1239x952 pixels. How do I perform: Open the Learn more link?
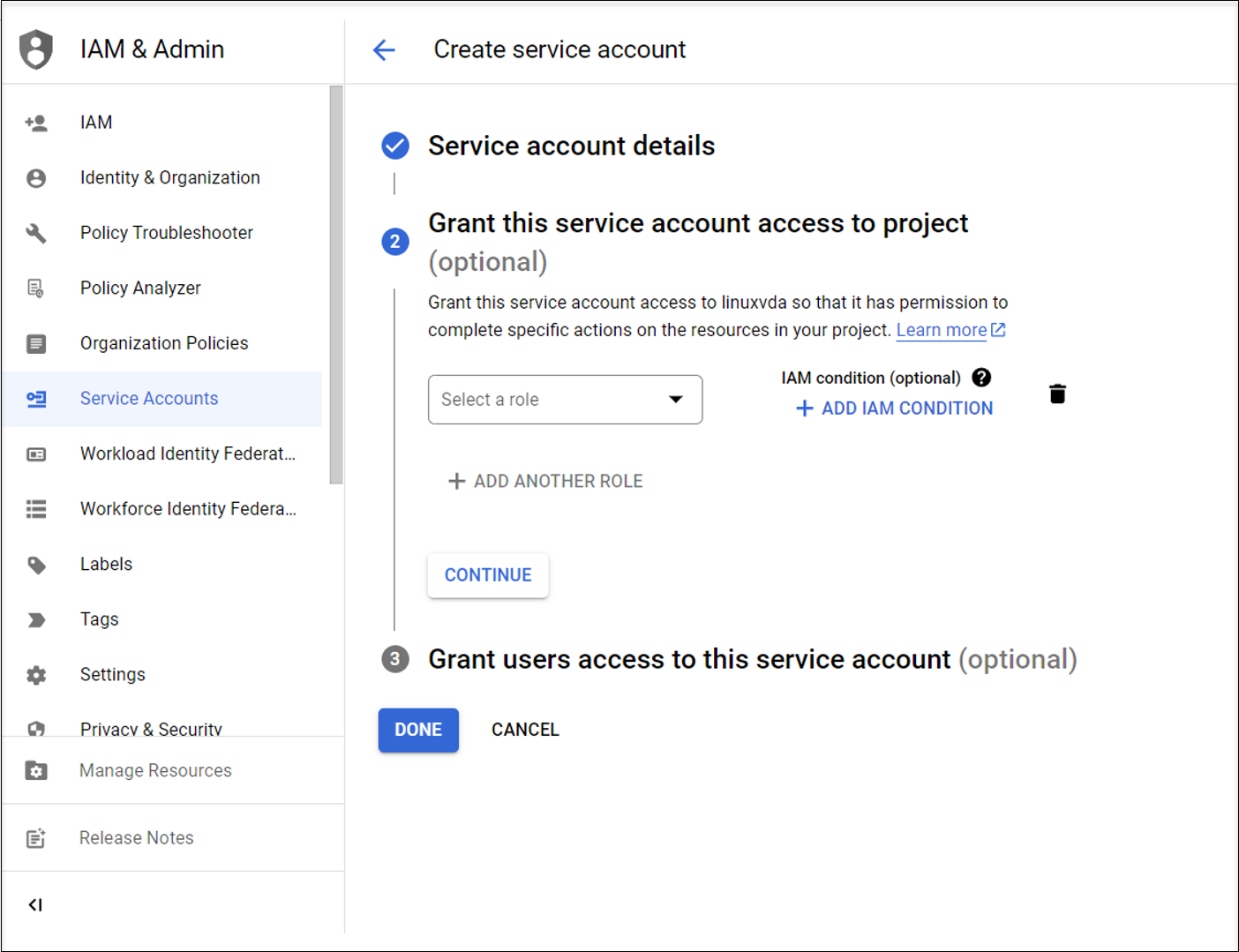pyautogui.click(x=942, y=329)
